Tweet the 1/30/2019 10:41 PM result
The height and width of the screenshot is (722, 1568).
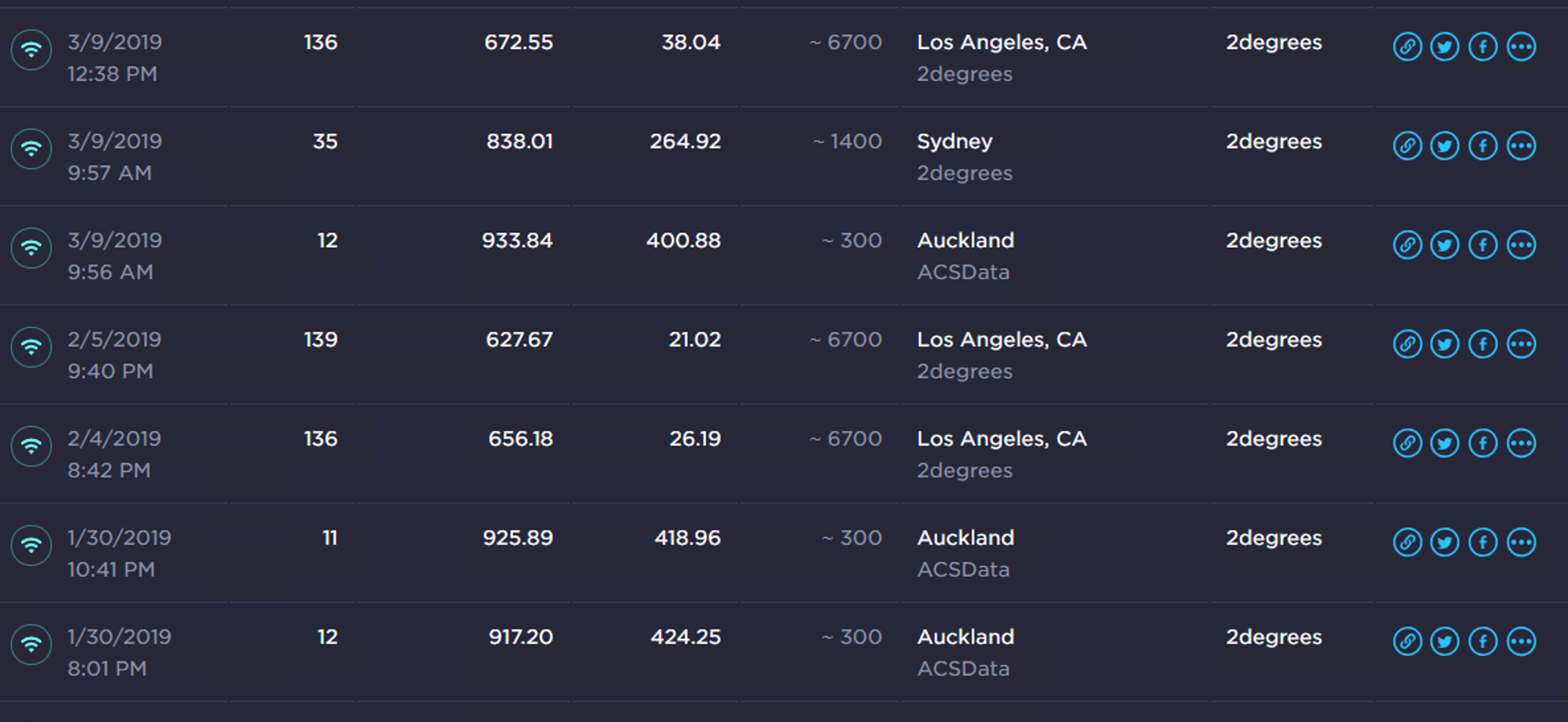(x=1445, y=543)
